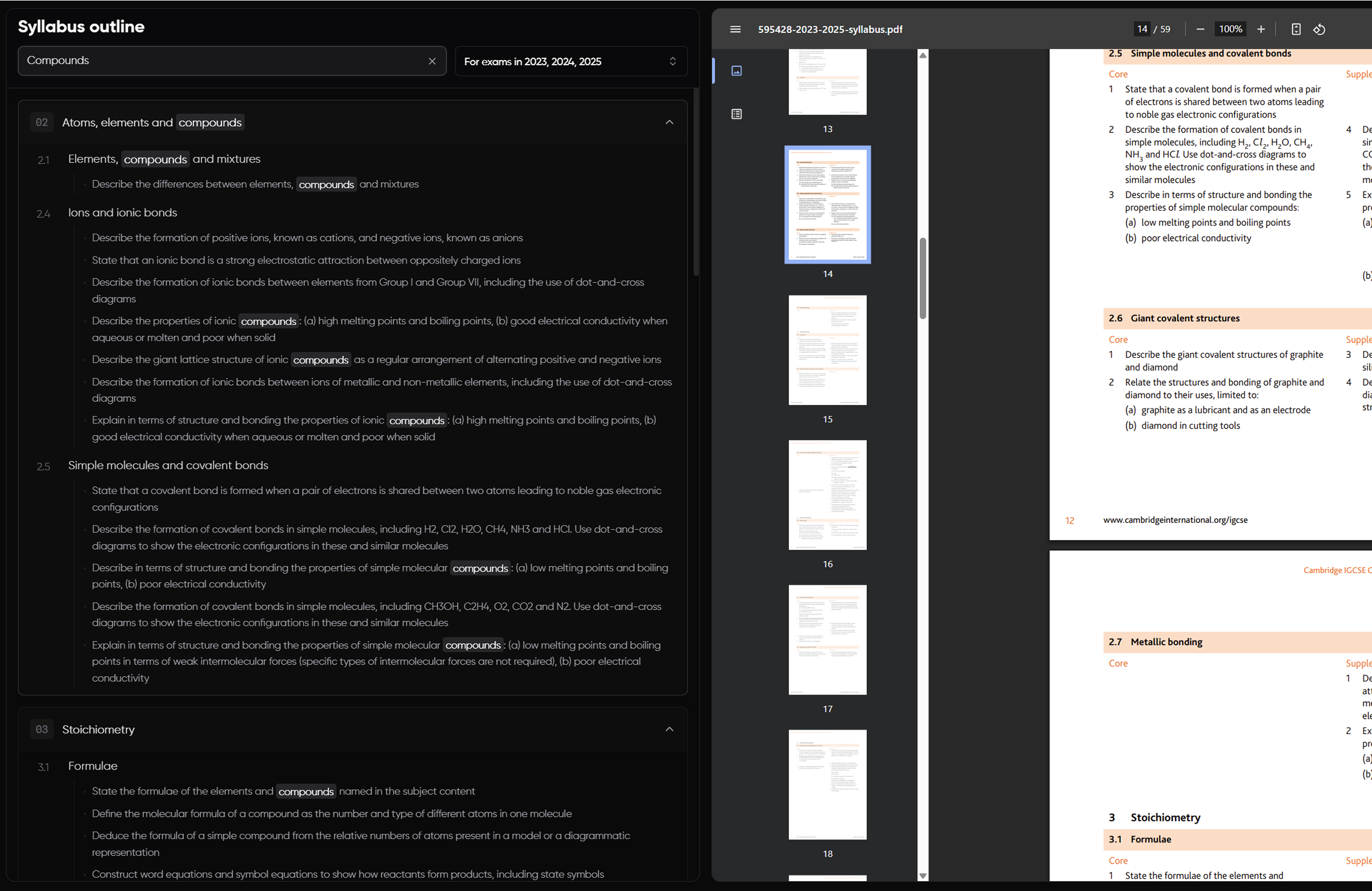Click the outline panel vertical scrollbar
Screen dimensions: 1372x891
(696, 182)
